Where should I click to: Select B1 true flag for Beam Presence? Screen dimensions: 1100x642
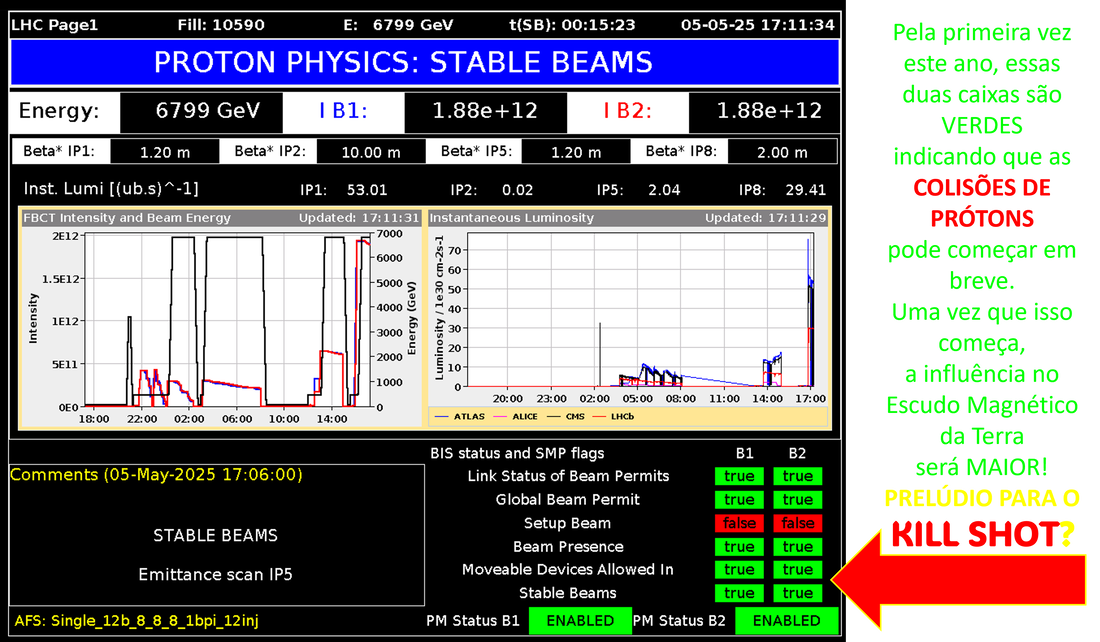[x=739, y=547]
